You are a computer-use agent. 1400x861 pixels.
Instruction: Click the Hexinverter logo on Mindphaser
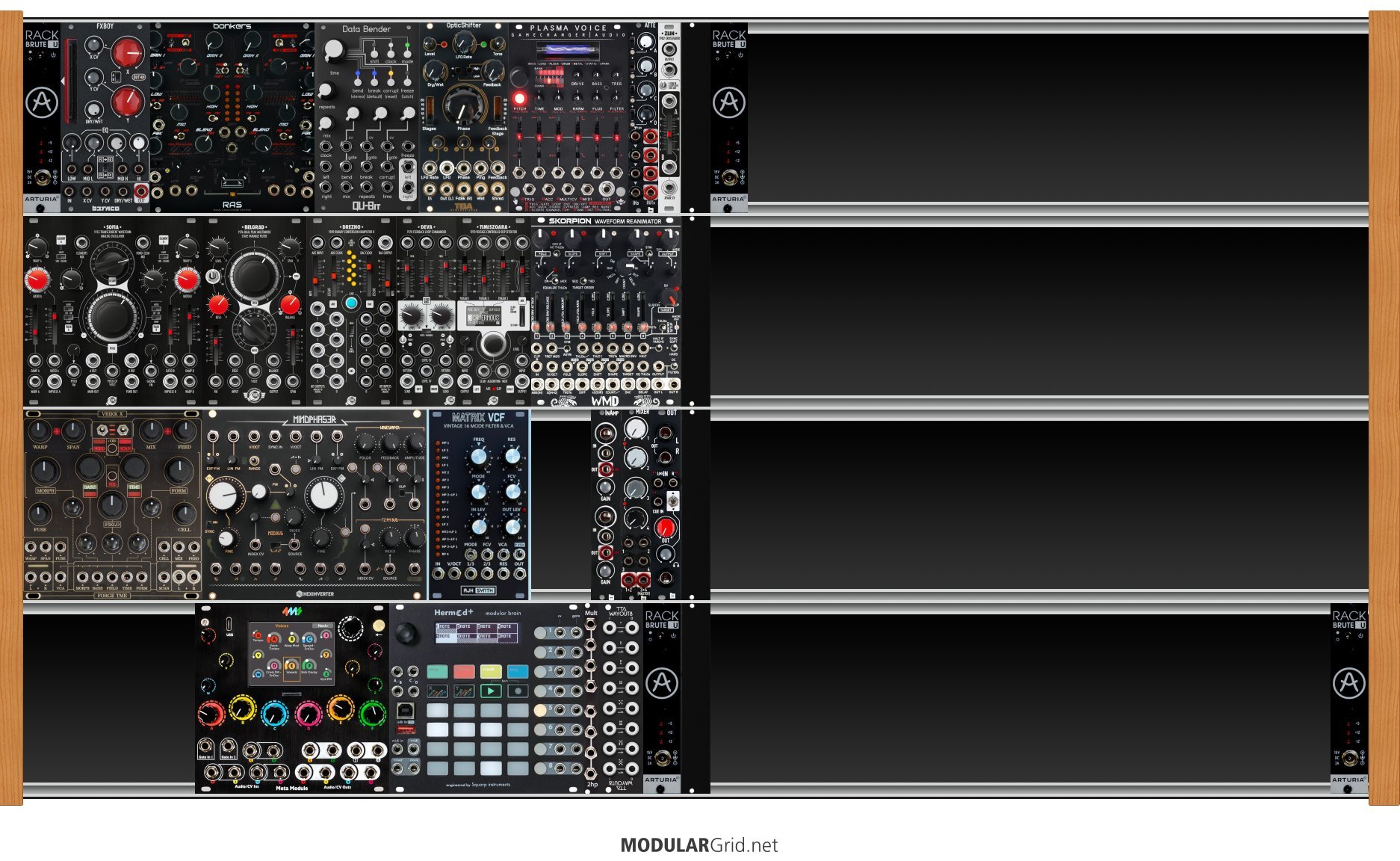point(315,594)
